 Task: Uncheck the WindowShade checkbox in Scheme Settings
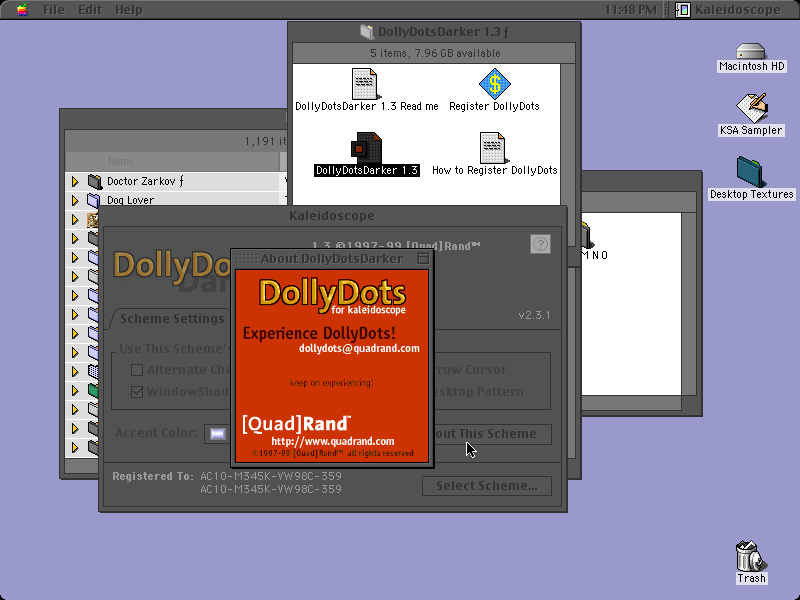[137, 392]
